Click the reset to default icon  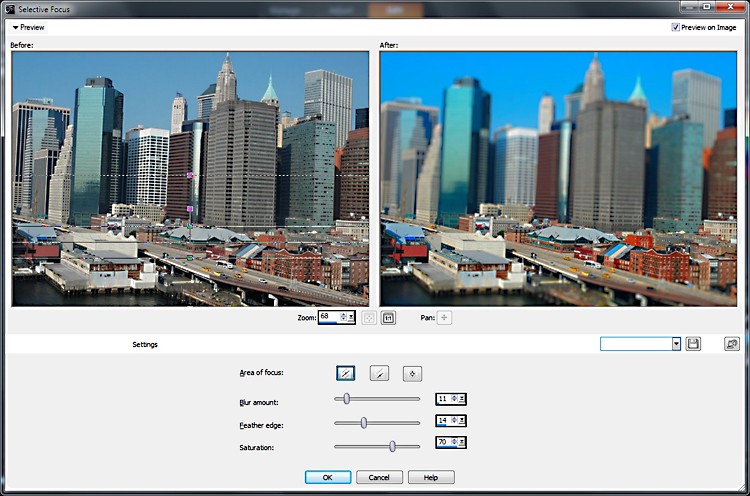pyautogui.click(x=732, y=344)
